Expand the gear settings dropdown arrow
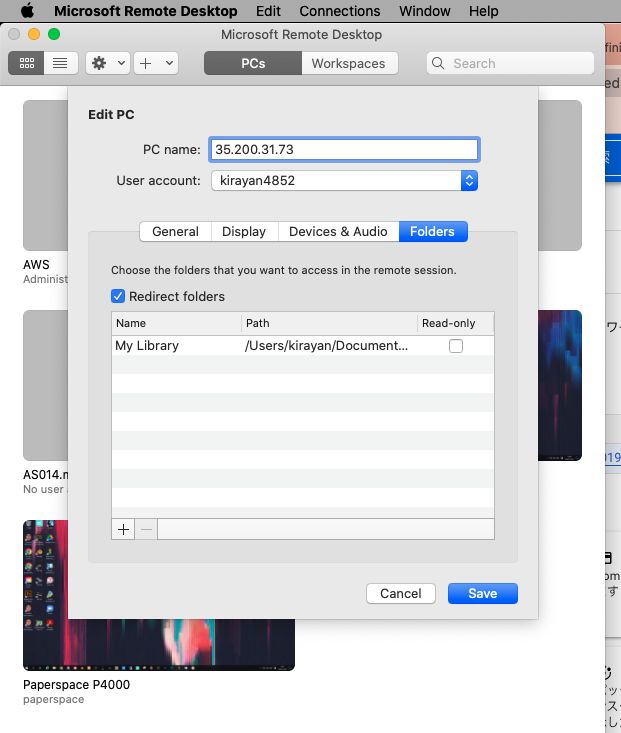The height and width of the screenshot is (733, 621). [121, 63]
